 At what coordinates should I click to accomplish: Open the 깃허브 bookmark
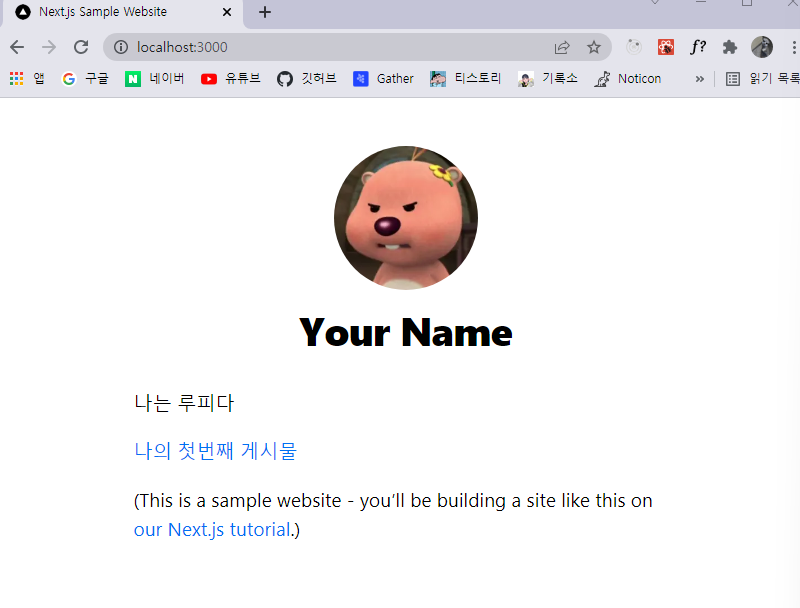307,79
